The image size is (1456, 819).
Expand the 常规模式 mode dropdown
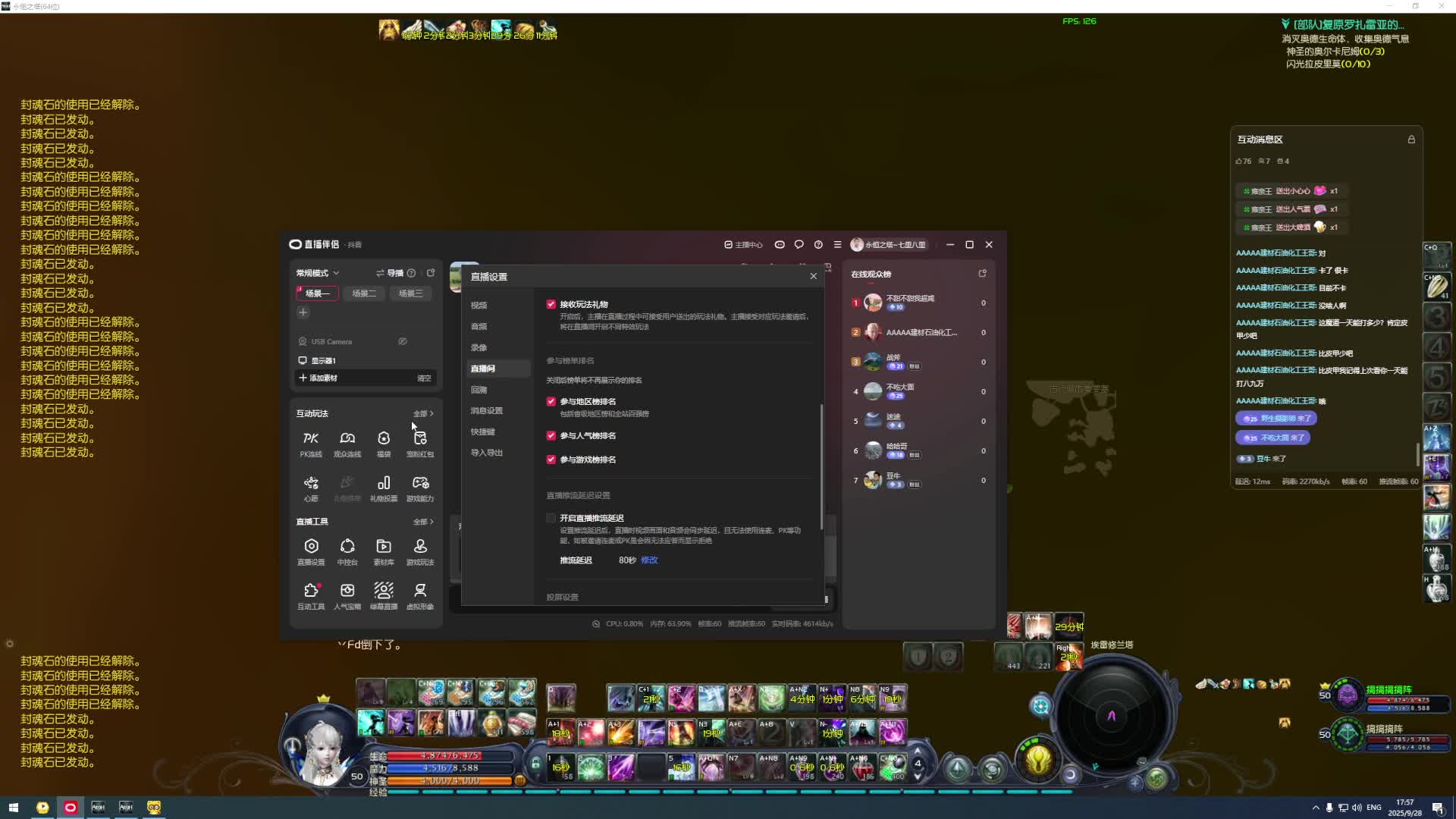tap(318, 273)
